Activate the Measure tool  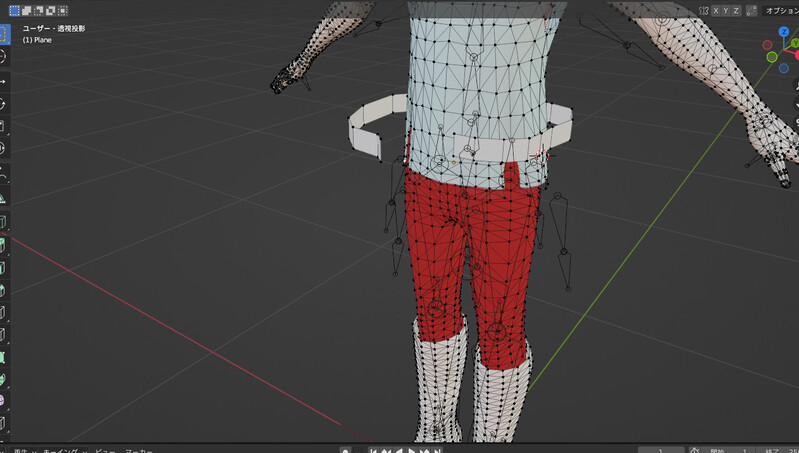click(3, 197)
